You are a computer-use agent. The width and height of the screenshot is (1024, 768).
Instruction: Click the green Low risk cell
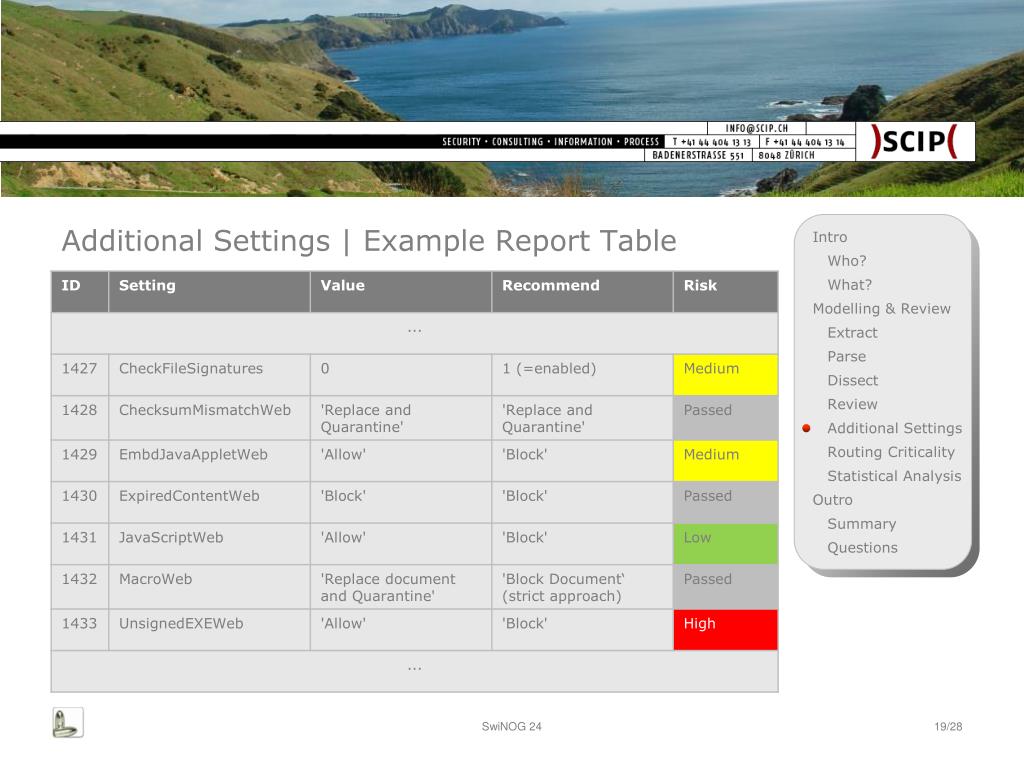pyautogui.click(x=725, y=544)
